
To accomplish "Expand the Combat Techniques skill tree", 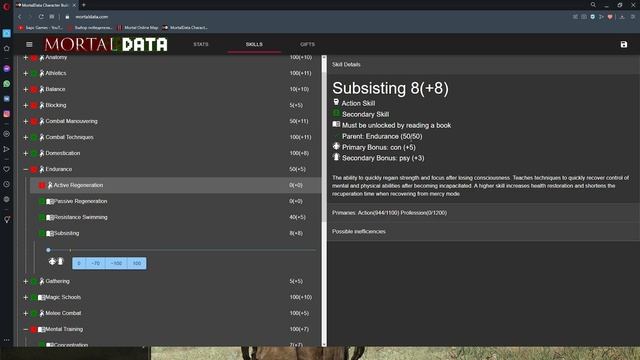I will pos(26,137).
